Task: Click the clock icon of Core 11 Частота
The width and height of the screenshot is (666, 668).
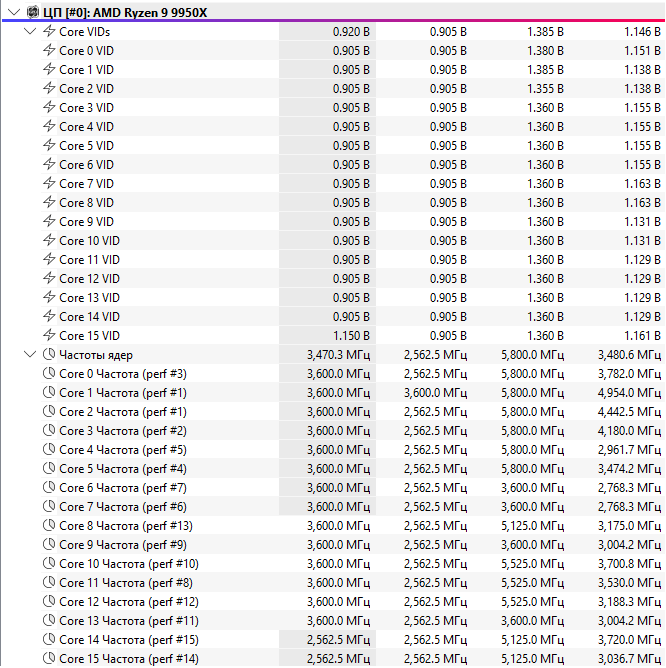Action: point(49,582)
